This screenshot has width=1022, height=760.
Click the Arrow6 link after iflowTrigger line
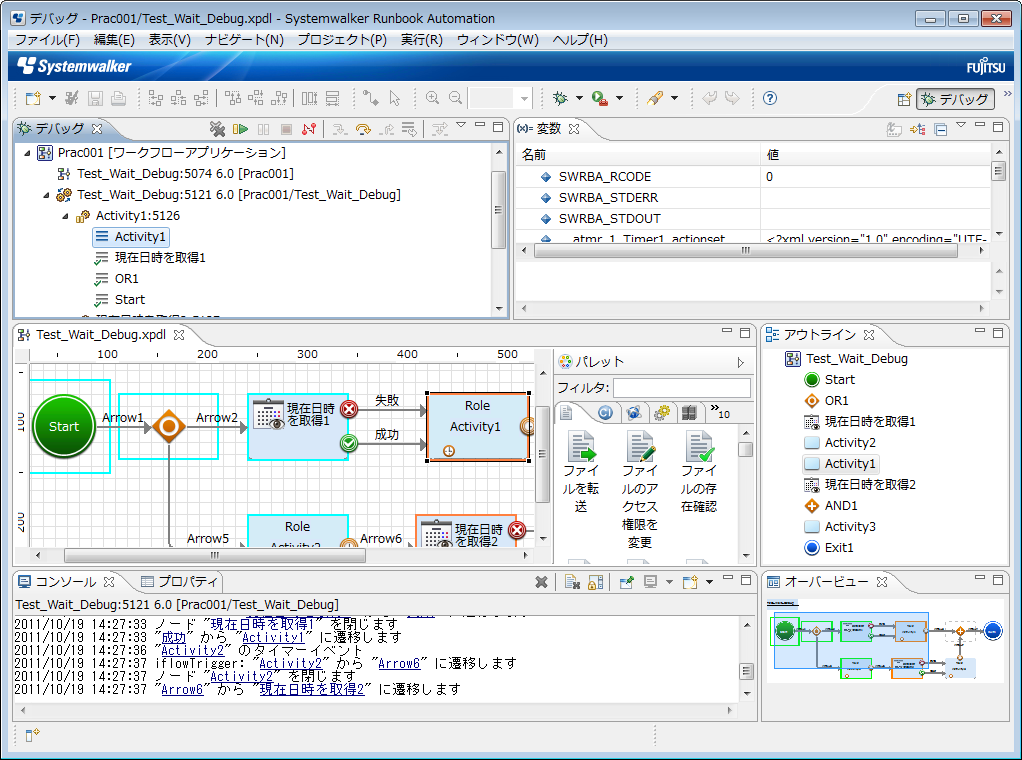pos(399,664)
